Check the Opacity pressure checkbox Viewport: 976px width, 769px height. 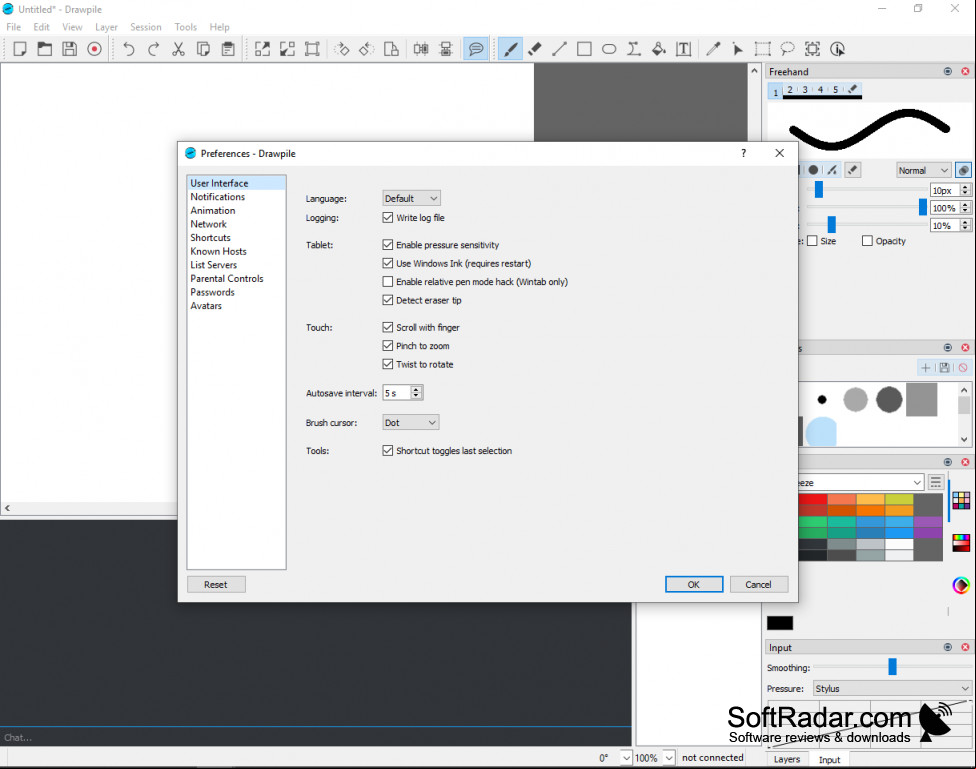[x=867, y=241]
